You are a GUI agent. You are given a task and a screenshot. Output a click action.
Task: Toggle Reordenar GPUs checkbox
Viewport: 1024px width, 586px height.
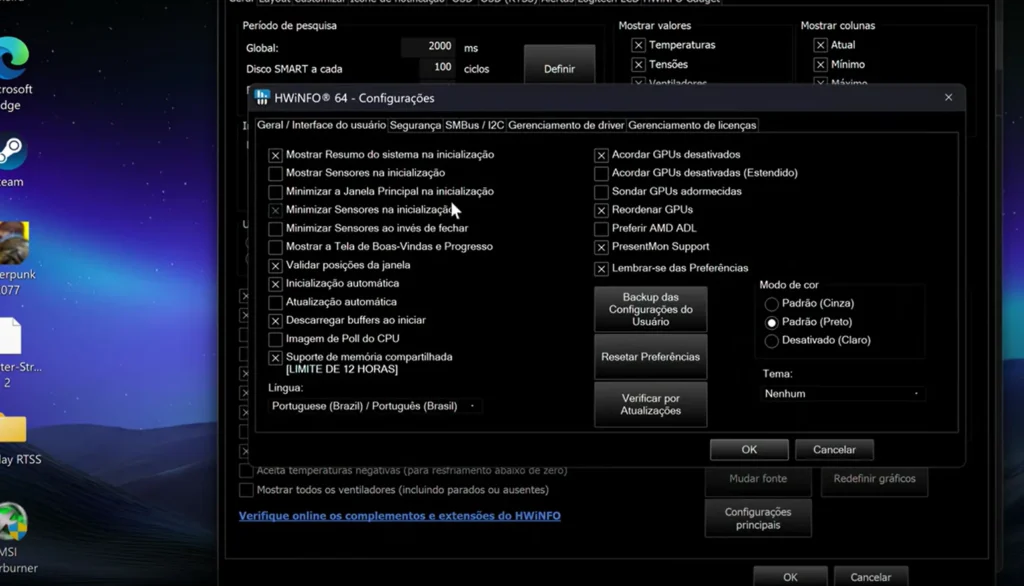point(601,210)
